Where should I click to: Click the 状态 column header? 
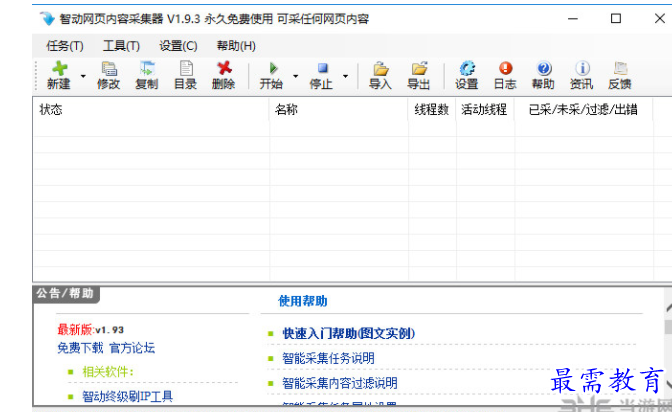(x=151, y=109)
